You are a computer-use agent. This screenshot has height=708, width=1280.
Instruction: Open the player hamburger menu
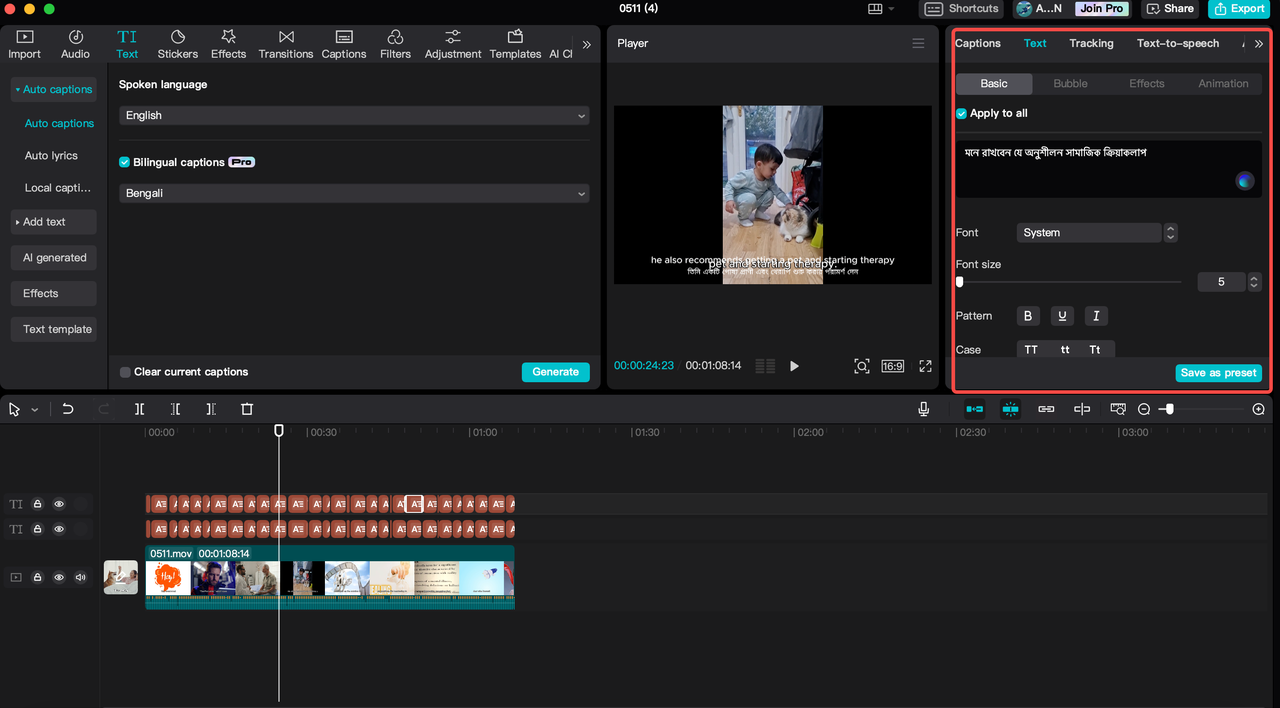tap(918, 43)
